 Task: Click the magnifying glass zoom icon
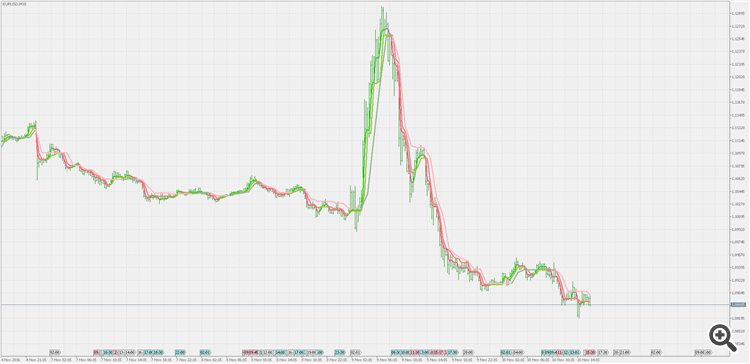coord(722,337)
